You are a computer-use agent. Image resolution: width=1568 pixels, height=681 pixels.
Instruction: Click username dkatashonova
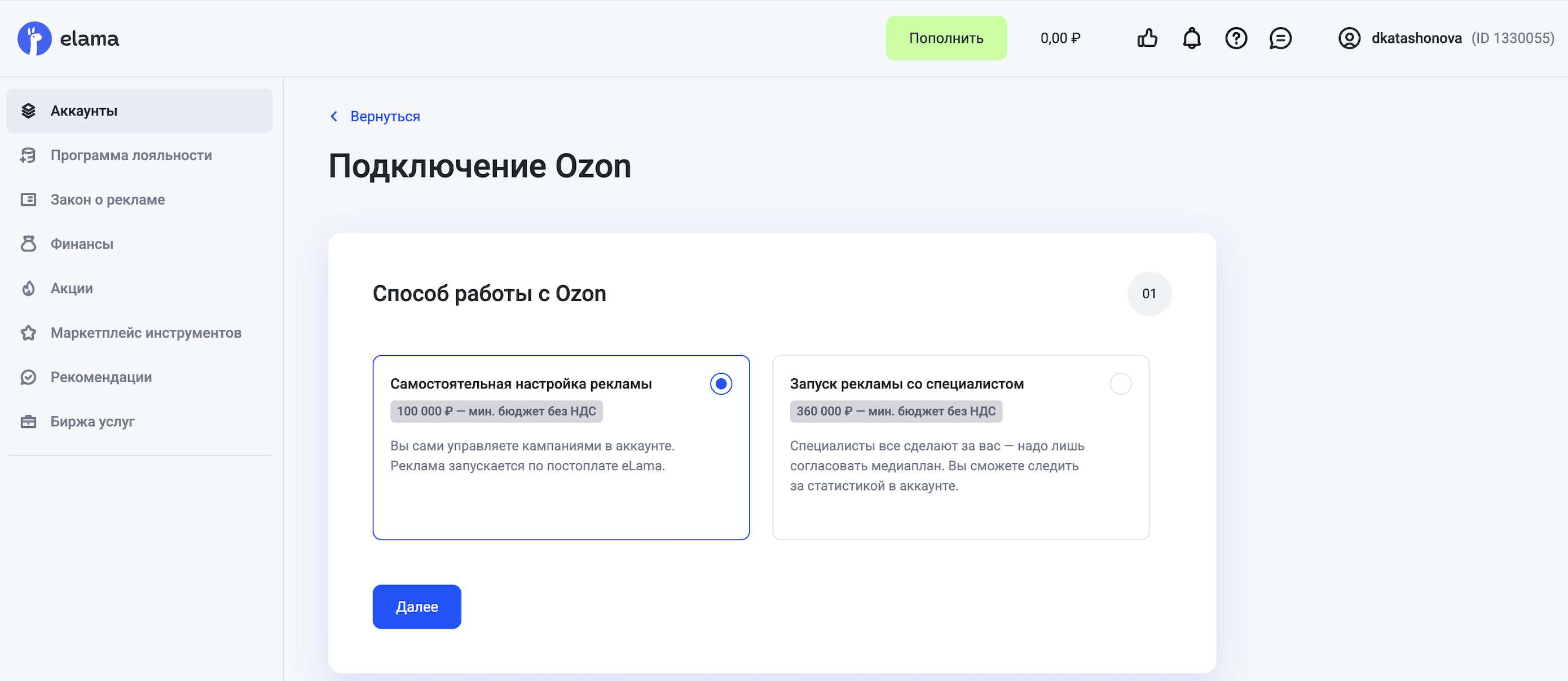(x=1416, y=38)
